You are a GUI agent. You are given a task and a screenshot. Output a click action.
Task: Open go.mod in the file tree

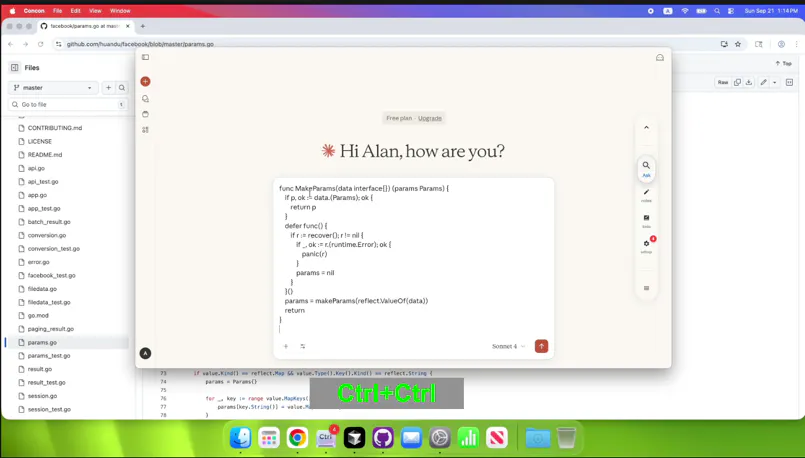click(38, 315)
